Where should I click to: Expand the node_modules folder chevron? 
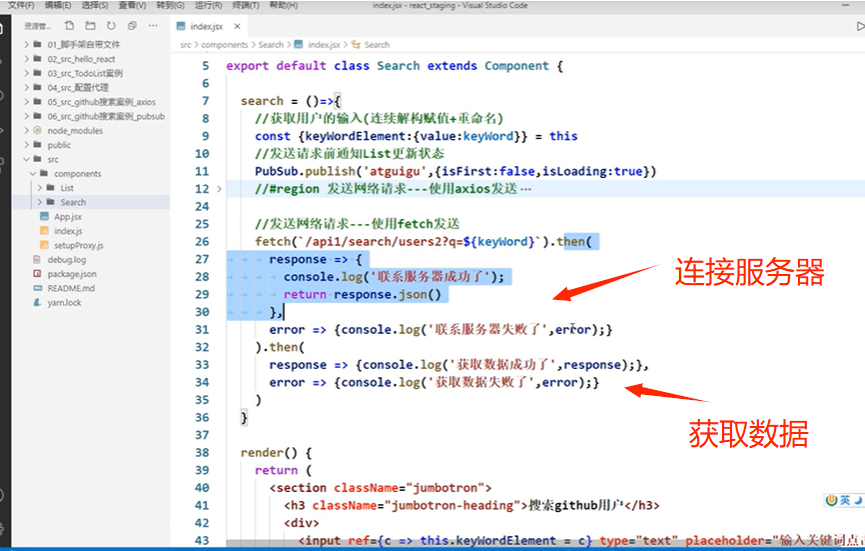coord(26,130)
